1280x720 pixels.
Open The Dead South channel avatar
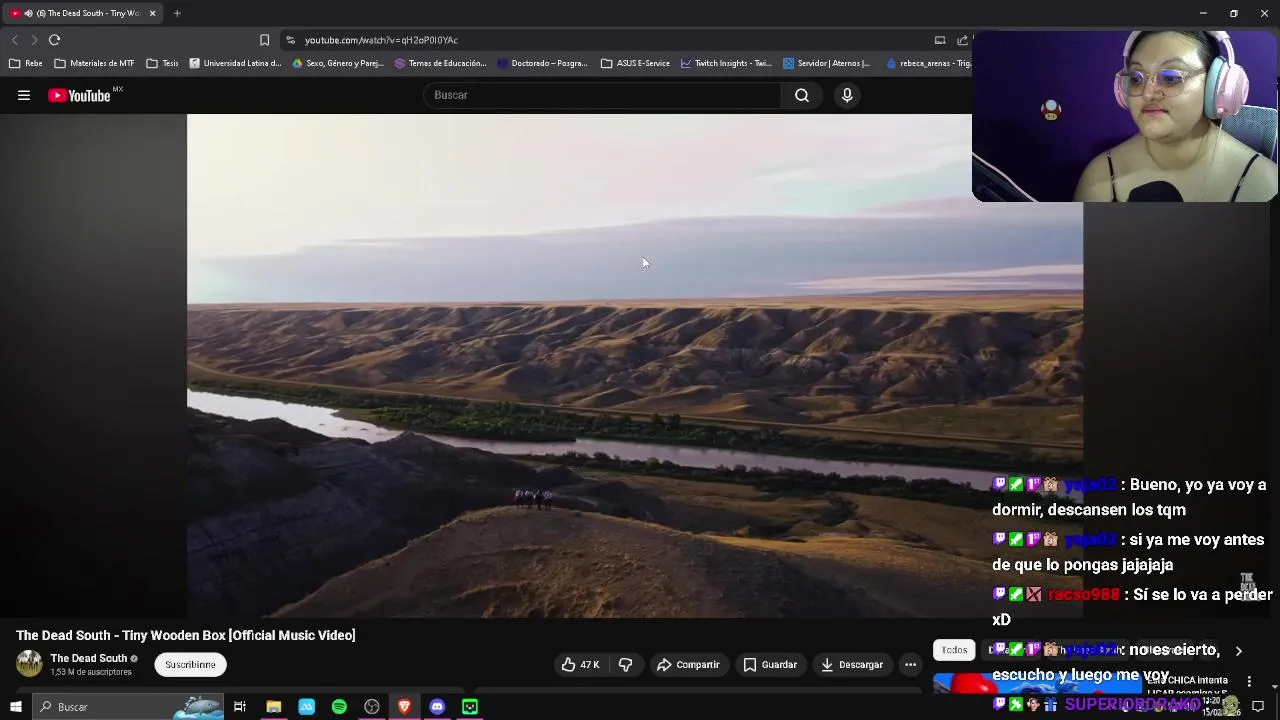pos(29,664)
